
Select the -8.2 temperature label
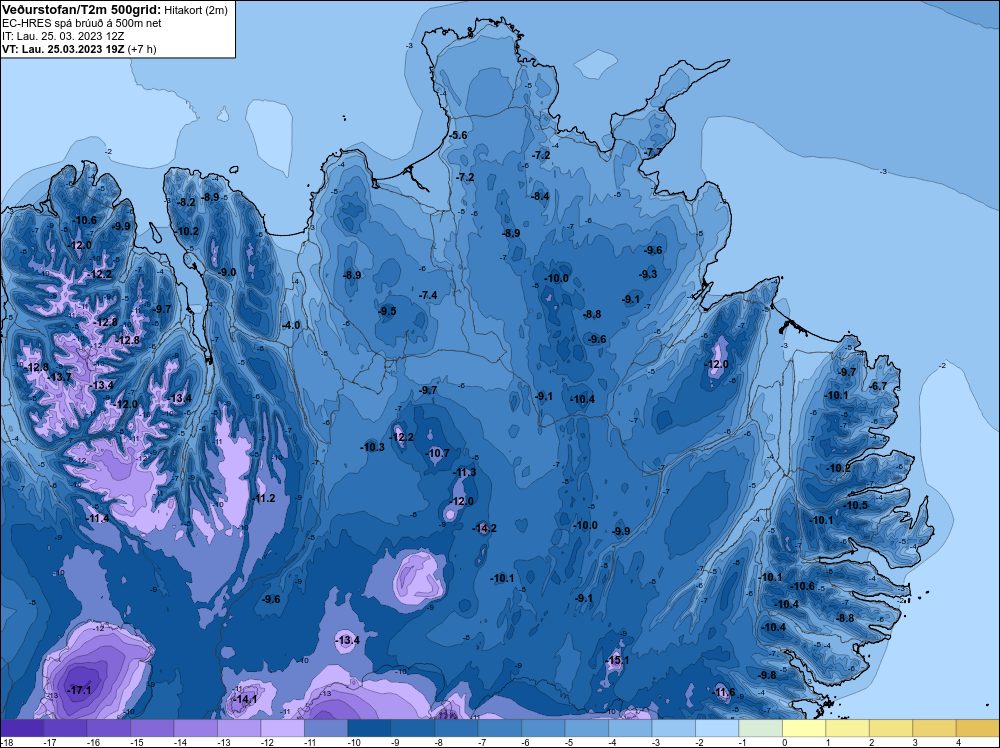pyautogui.click(x=186, y=202)
